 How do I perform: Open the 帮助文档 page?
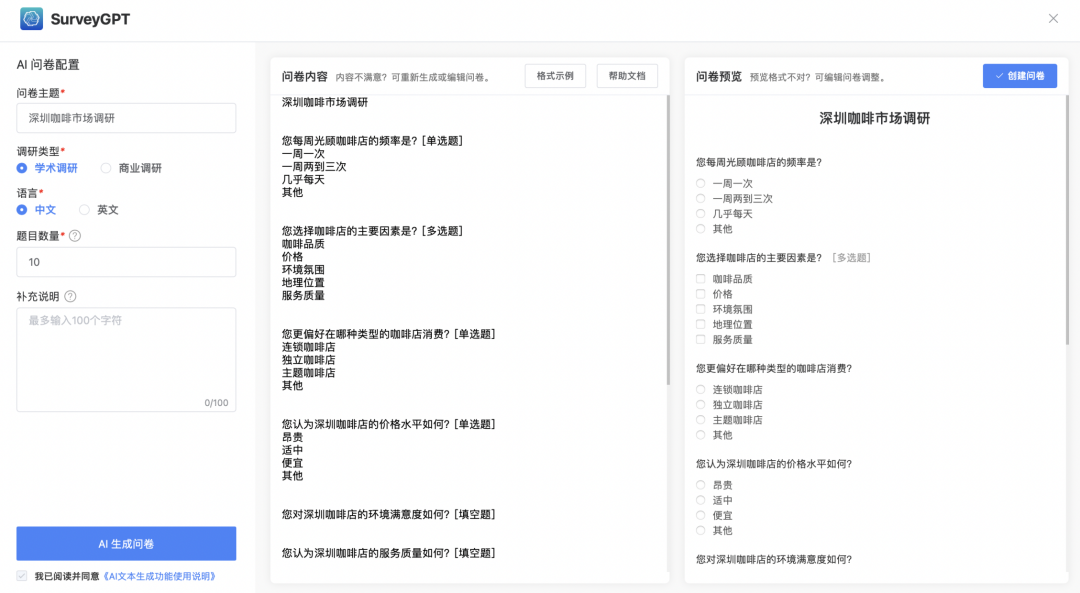627,75
